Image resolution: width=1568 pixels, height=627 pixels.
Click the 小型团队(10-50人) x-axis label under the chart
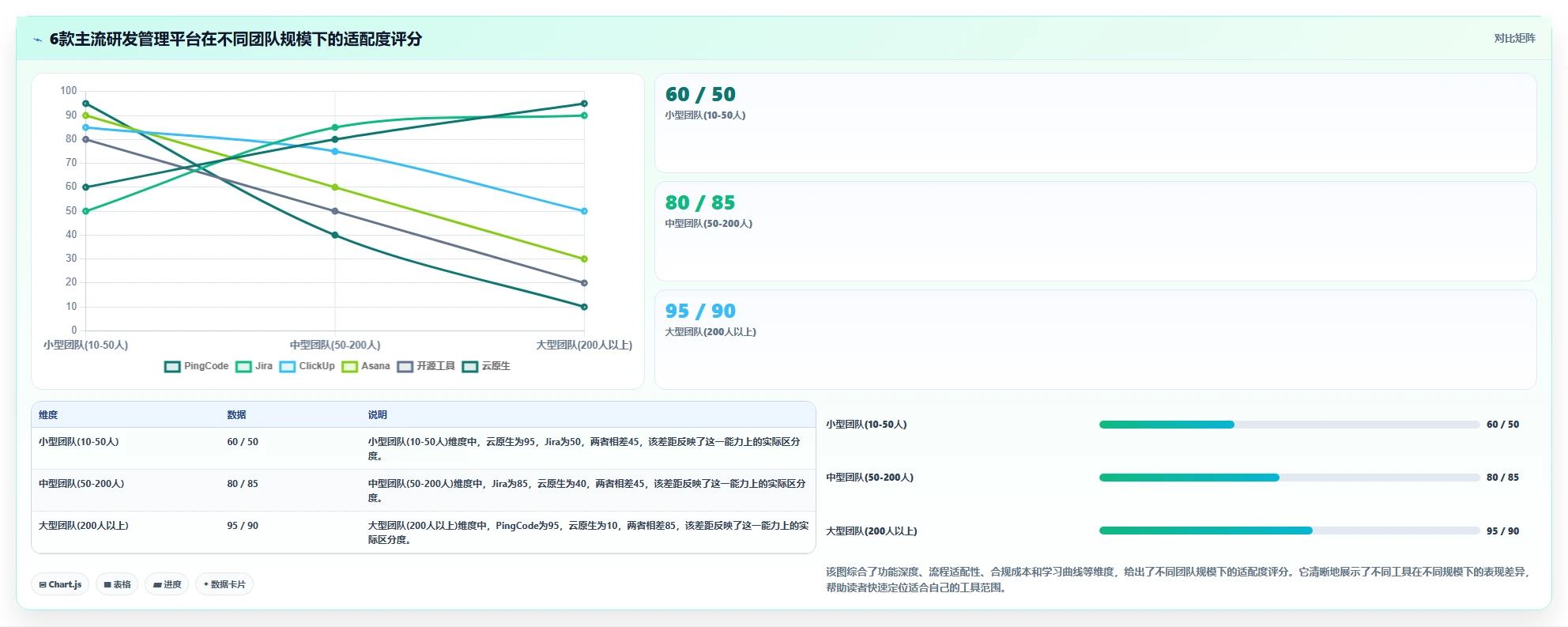pos(86,346)
